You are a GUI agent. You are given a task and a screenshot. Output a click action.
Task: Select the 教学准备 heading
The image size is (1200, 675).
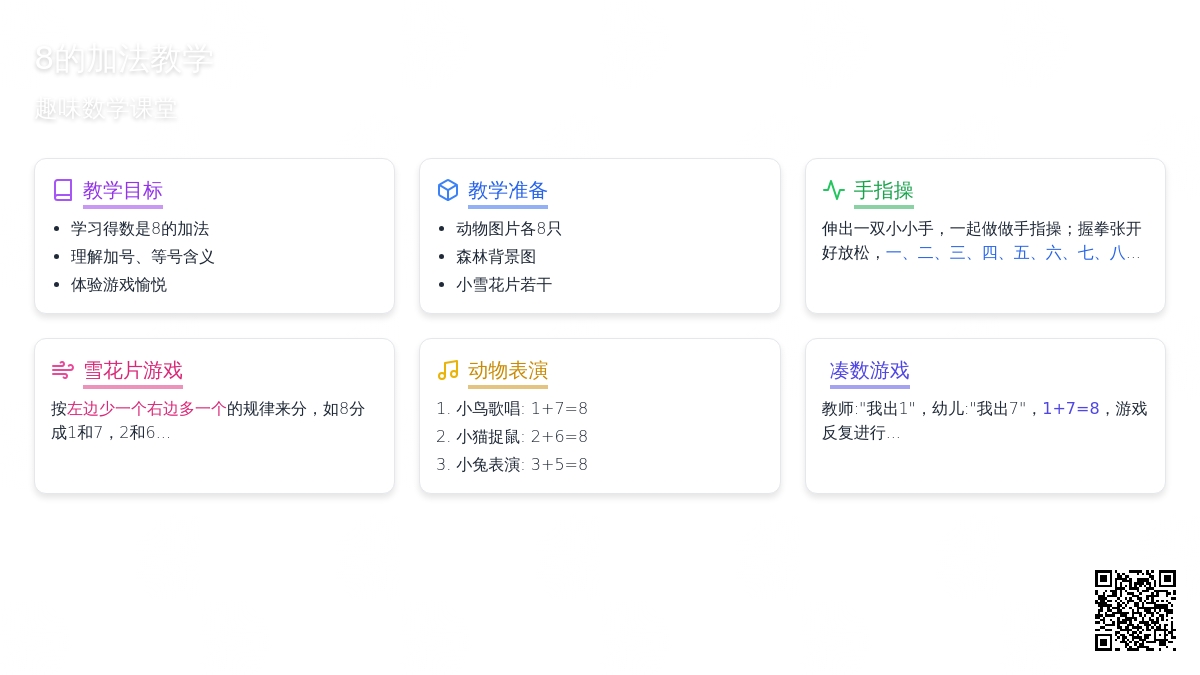[x=508, y=191]
